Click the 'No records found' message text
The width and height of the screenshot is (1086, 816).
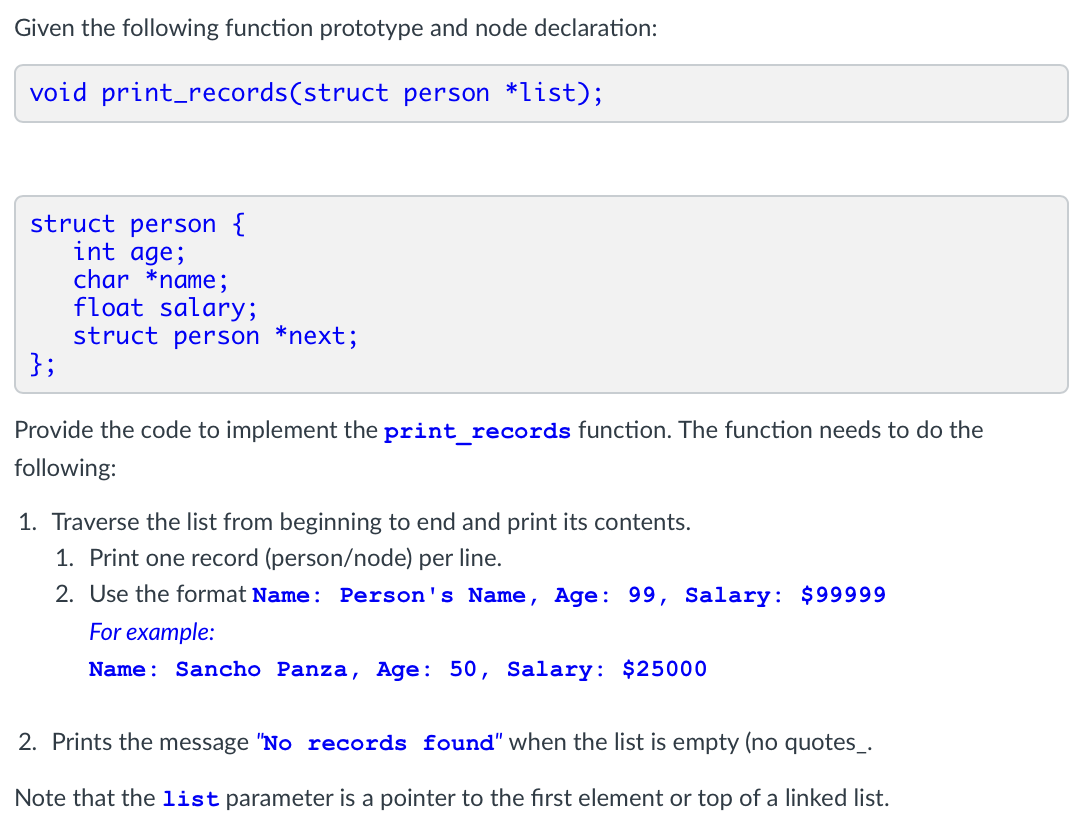[379, 743]
